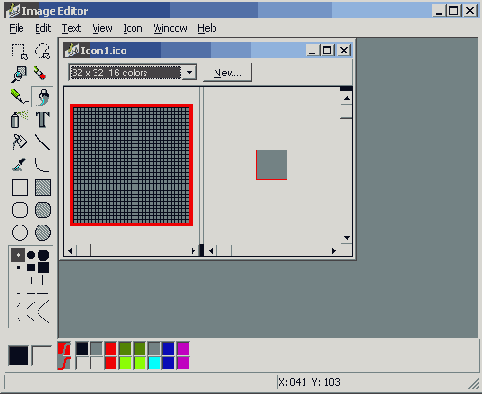Choose the Text tool
The width and height of the screenshot is (482, 394).
point(43,119)
